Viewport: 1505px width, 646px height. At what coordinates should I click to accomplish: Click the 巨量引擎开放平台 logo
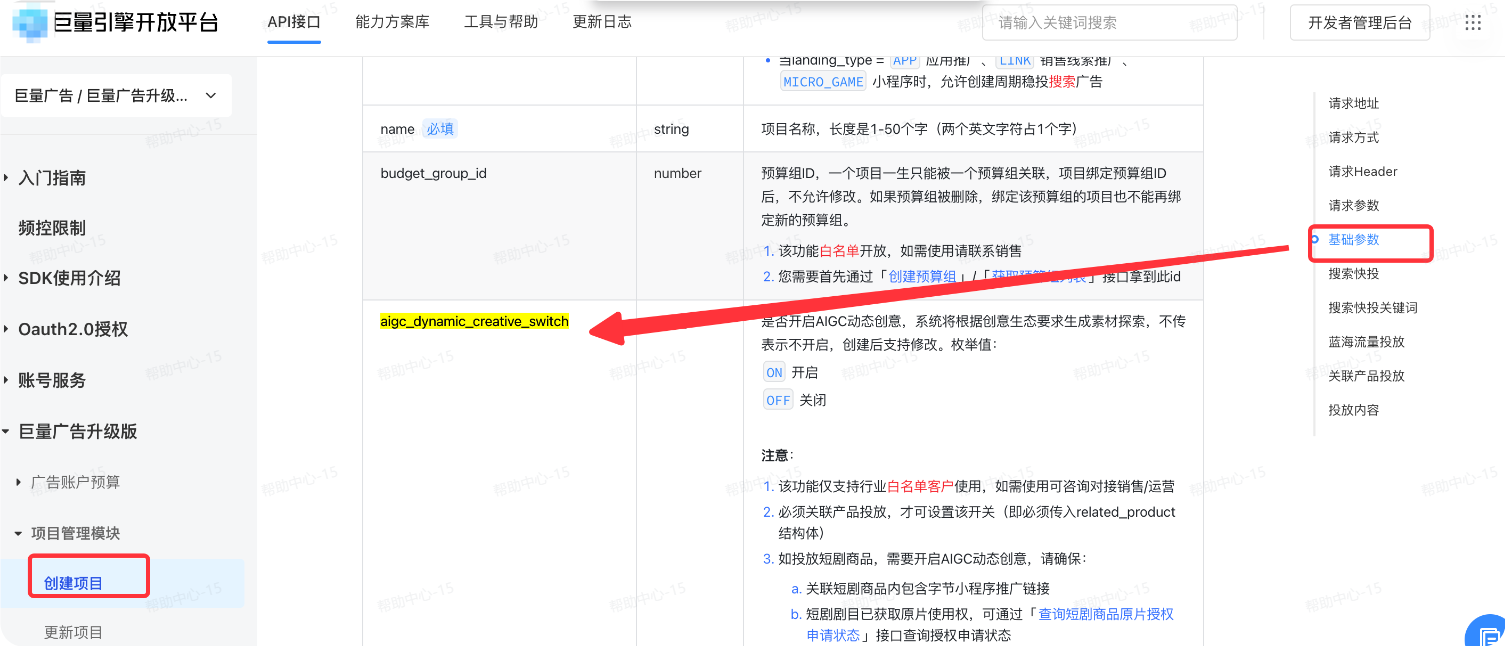(115, 22)
